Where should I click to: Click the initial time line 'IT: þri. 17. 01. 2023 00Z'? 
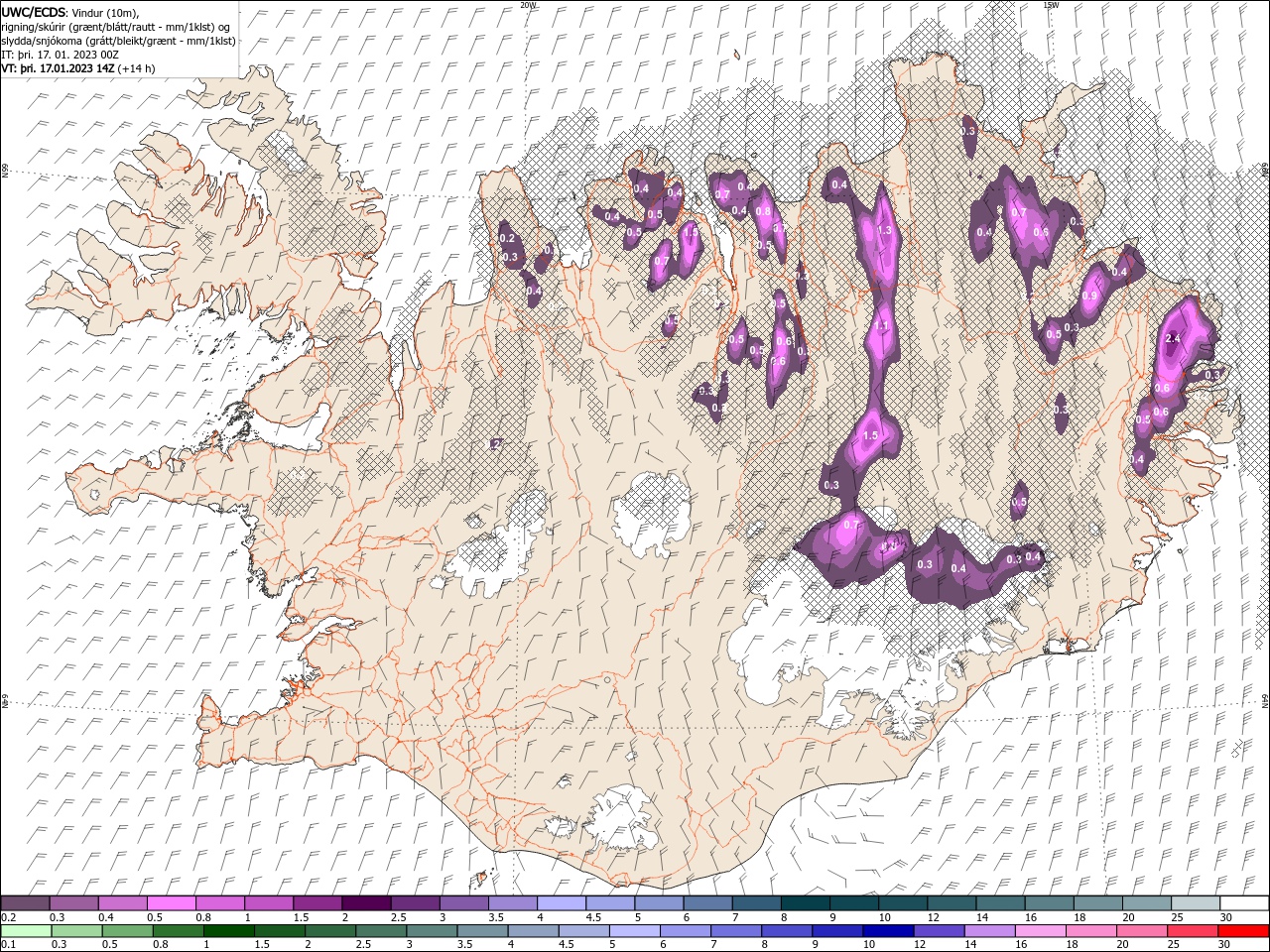point(60,55)
